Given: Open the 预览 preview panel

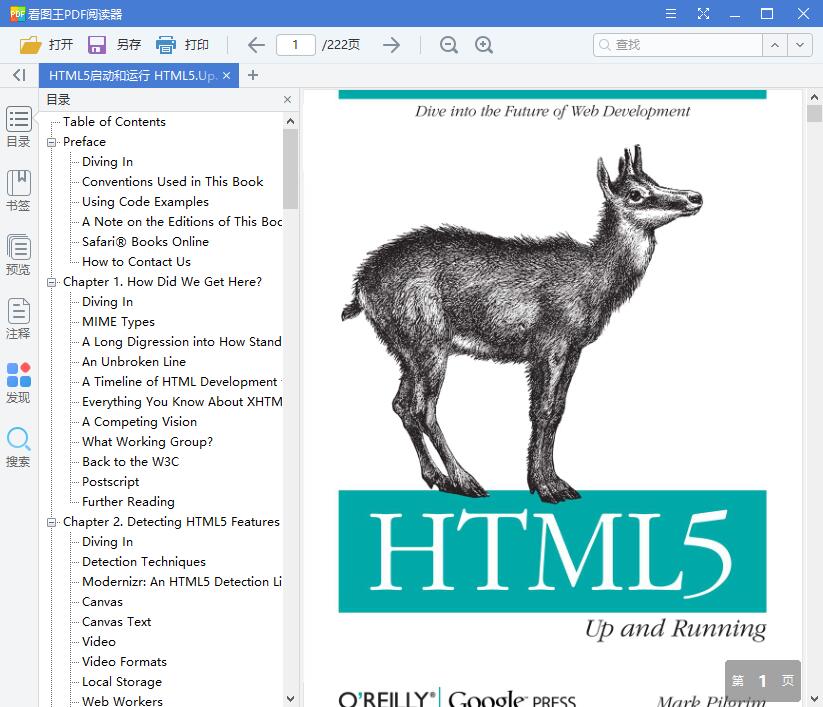Looking at the screenshot, I should pos(18,253).
